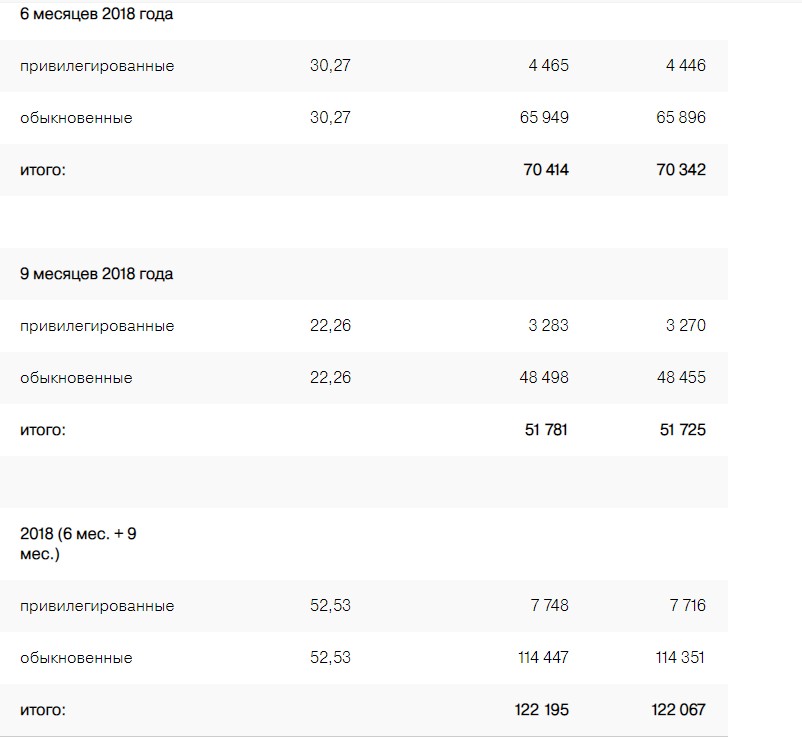Click the '9 месяцев 2018 года' heading
Viewport: 802px width, 745px height.
tap(96, 274)
